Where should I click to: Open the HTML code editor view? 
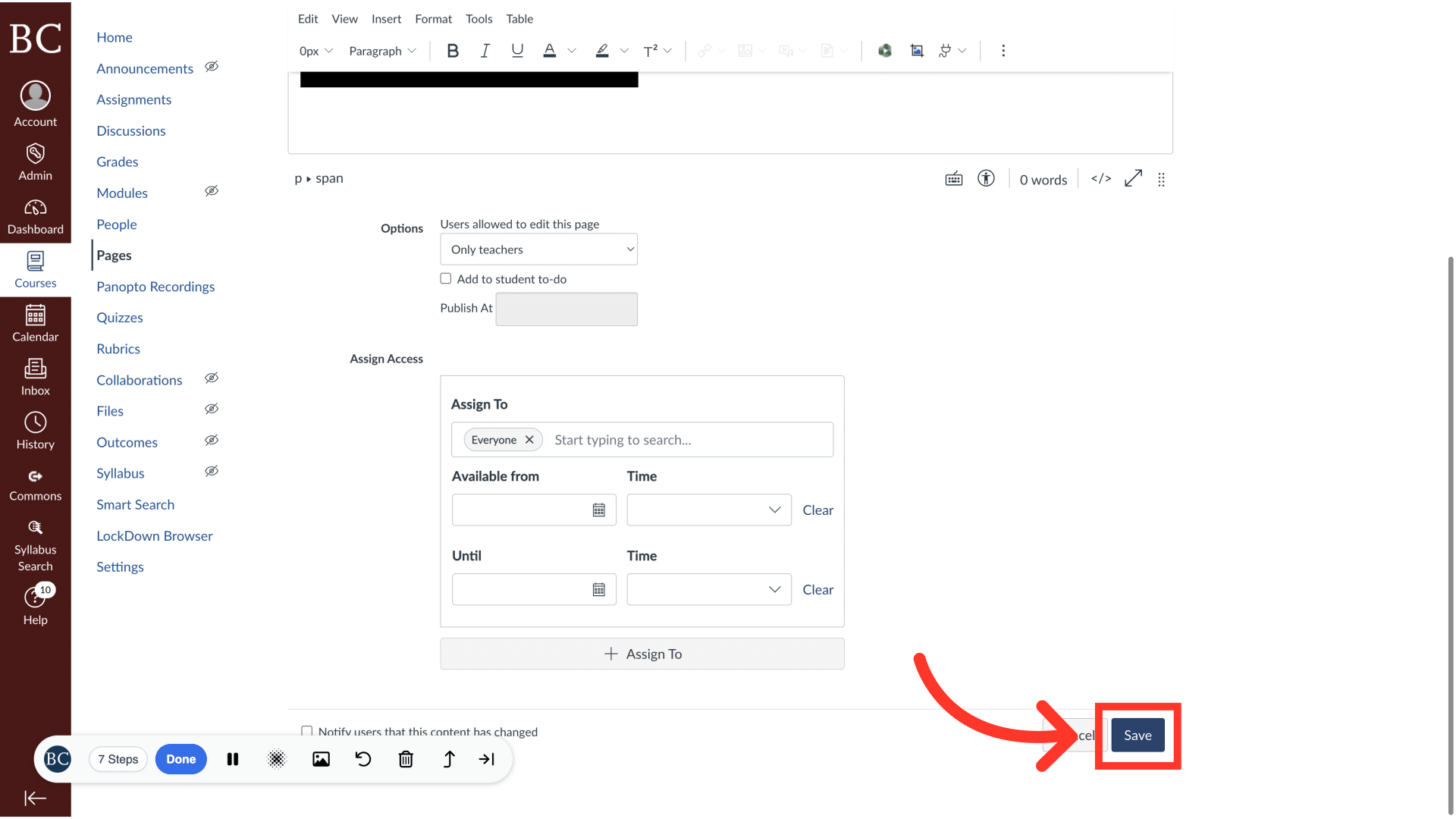(1100, 179)
